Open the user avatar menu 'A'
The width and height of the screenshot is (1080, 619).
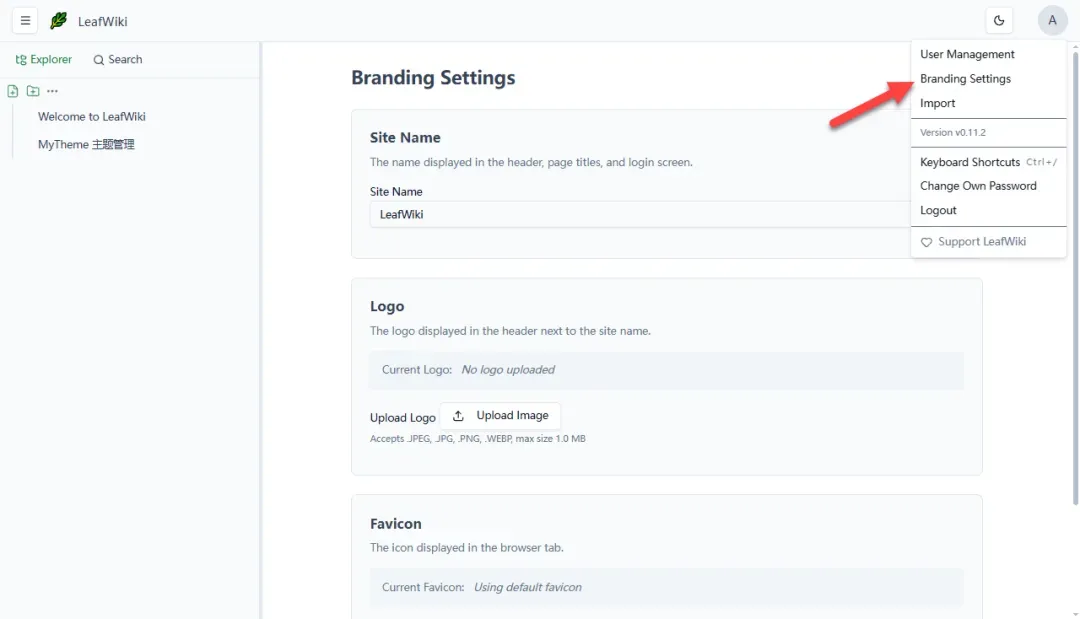click(1052, 21)
